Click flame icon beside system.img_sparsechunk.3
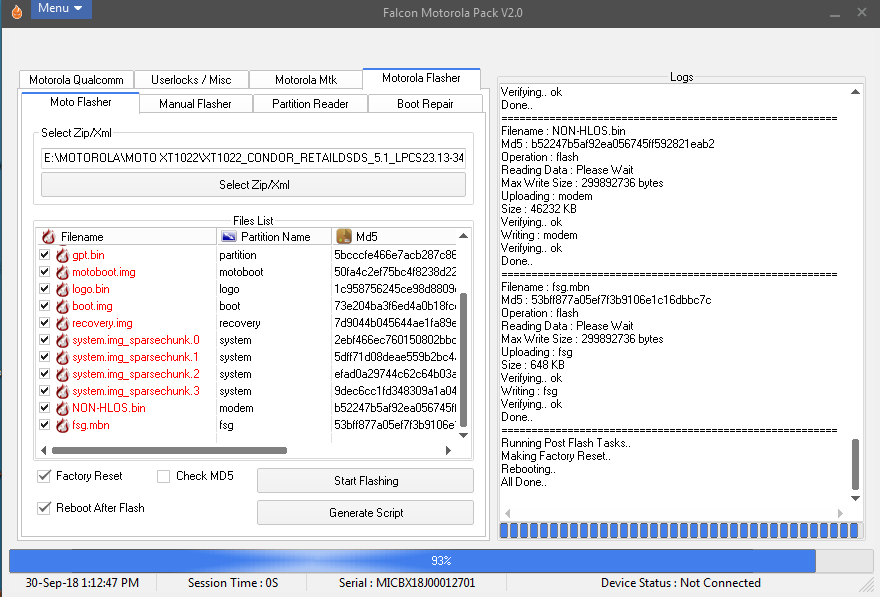 [62, 391]
